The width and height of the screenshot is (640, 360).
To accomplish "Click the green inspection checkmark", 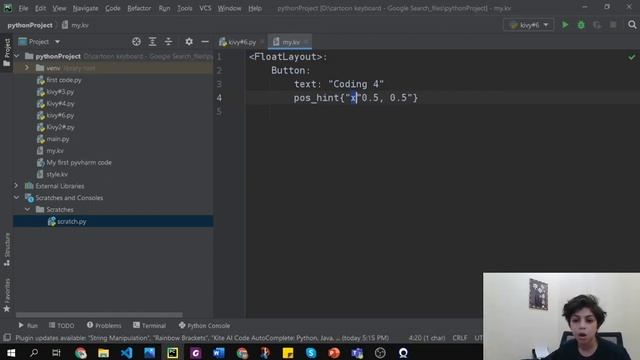I will pyautogui.click(x=631, y=57).
